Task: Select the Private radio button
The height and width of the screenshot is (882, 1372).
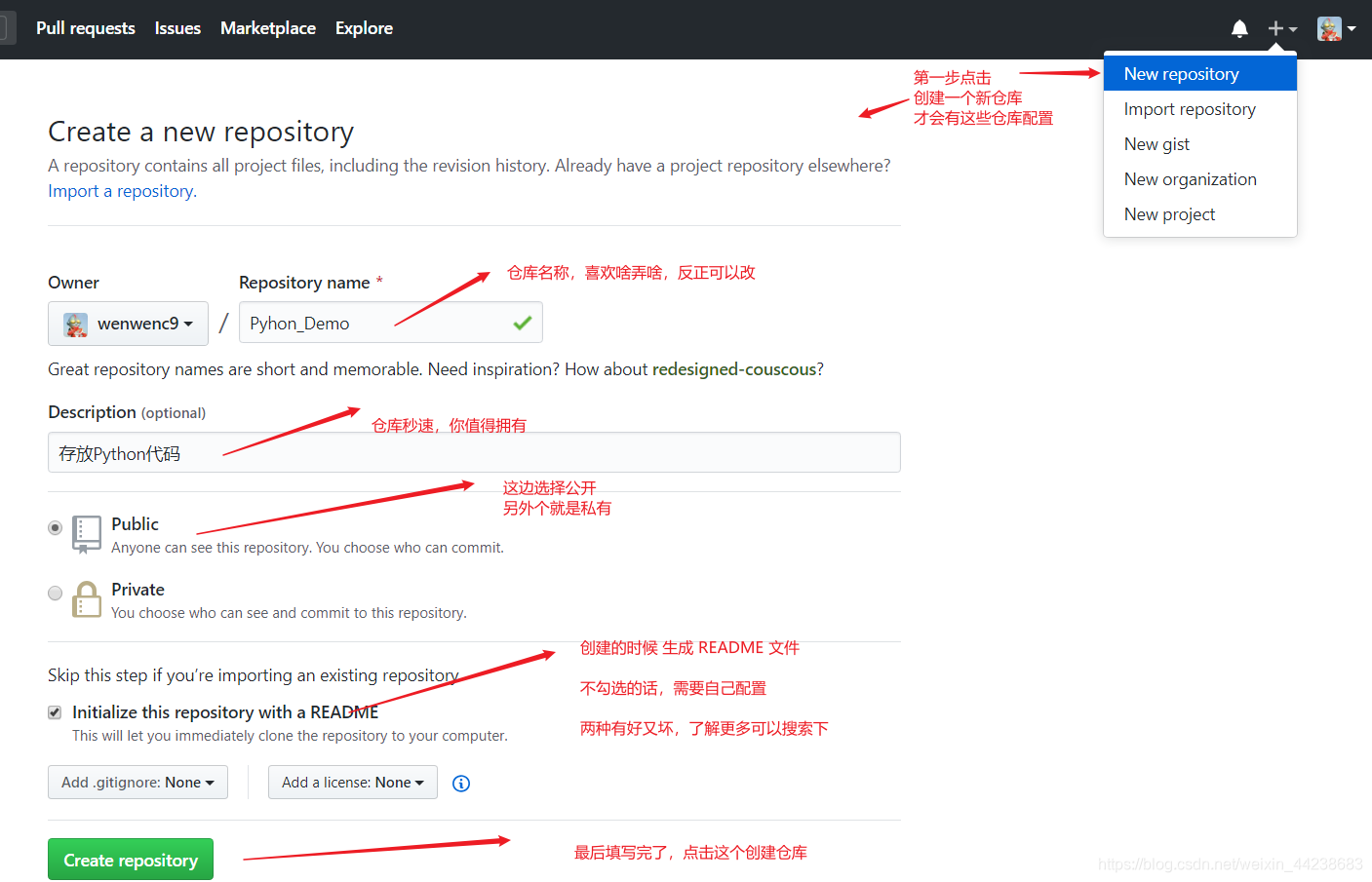Action: pos(56,593)
